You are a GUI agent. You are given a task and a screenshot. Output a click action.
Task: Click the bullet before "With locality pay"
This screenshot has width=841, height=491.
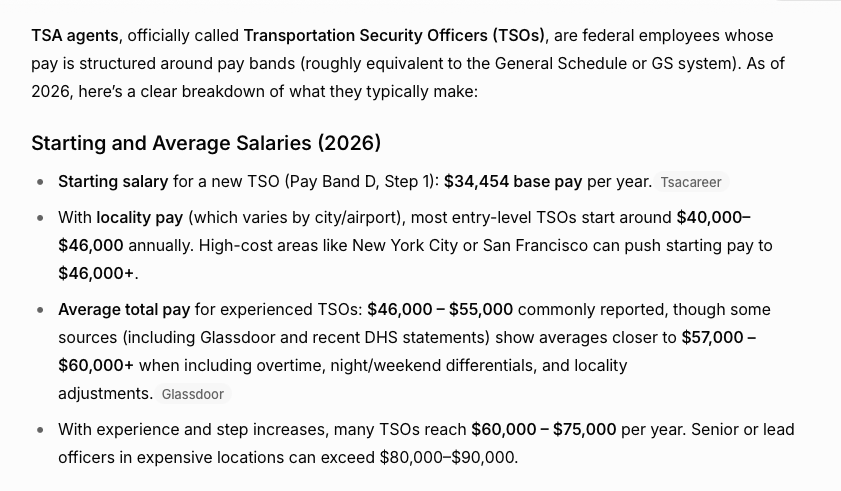(40, 218)
